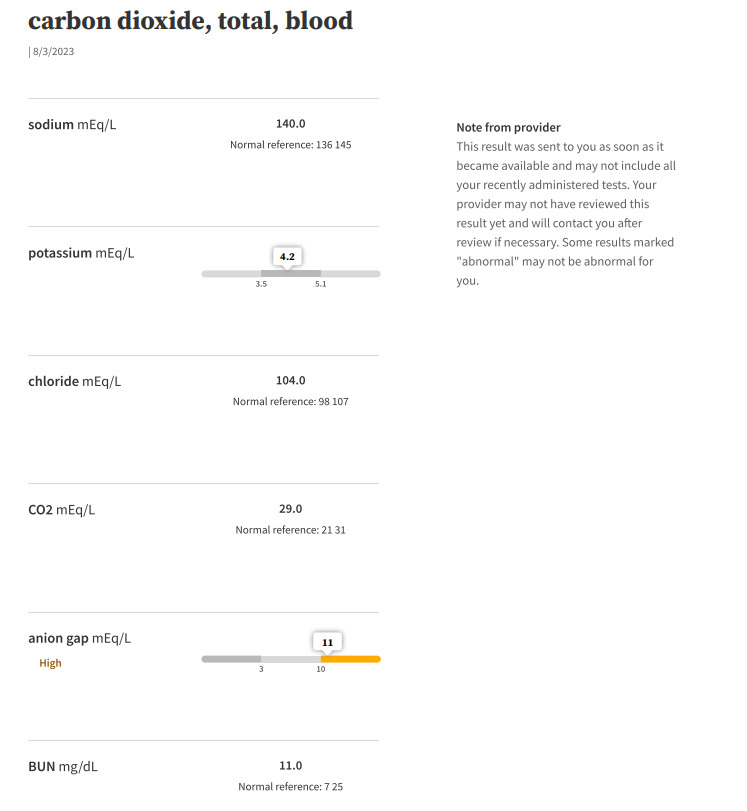Screen dimensions: 747x811
Task: Click the 8/3/2023 result date
Action: [52, 52]
